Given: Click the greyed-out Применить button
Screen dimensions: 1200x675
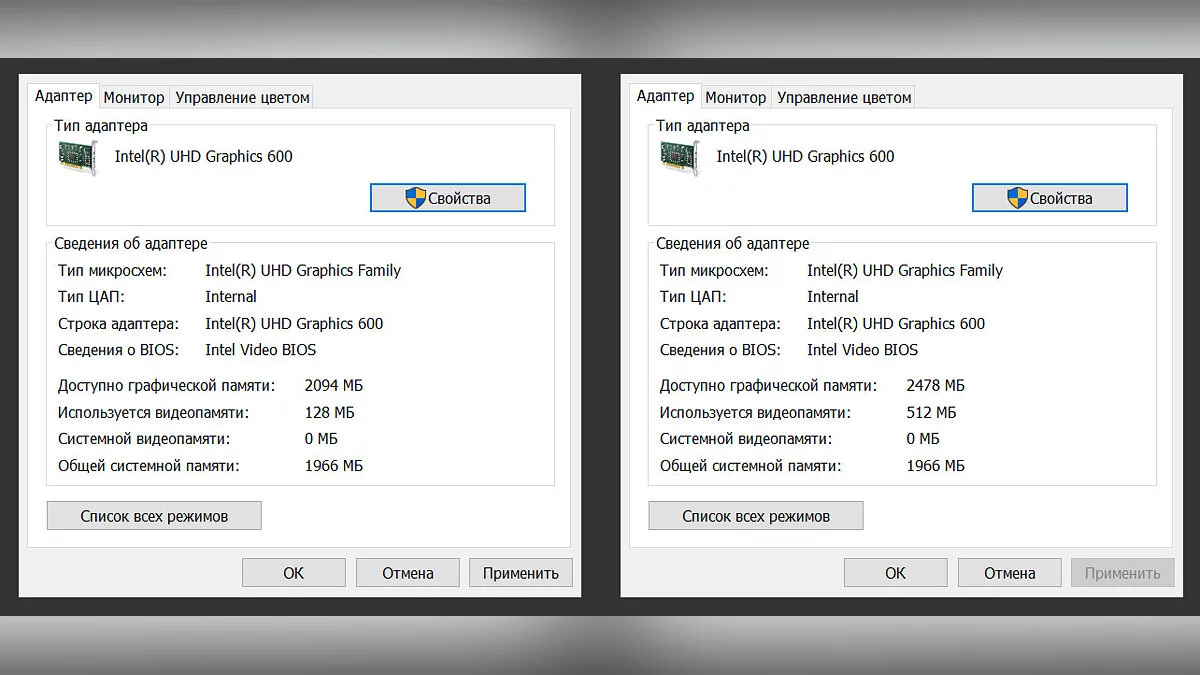Looking at the screenshot, I should pos(1122,573).
